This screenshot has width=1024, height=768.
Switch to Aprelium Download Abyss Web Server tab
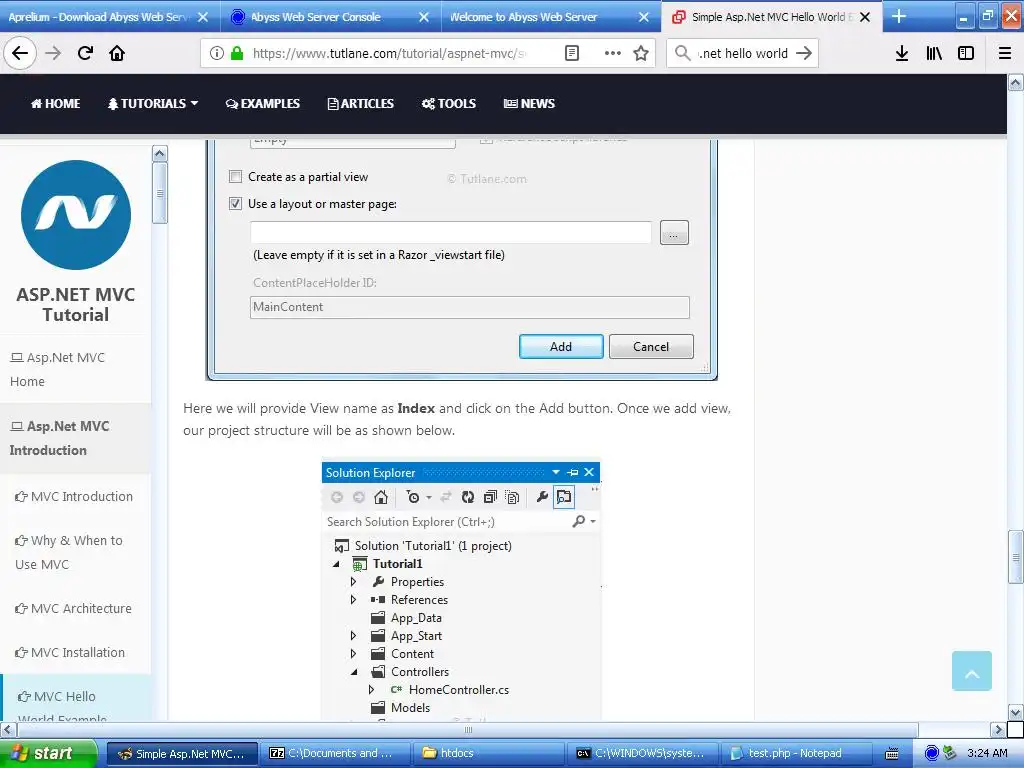tap(98, 17)
